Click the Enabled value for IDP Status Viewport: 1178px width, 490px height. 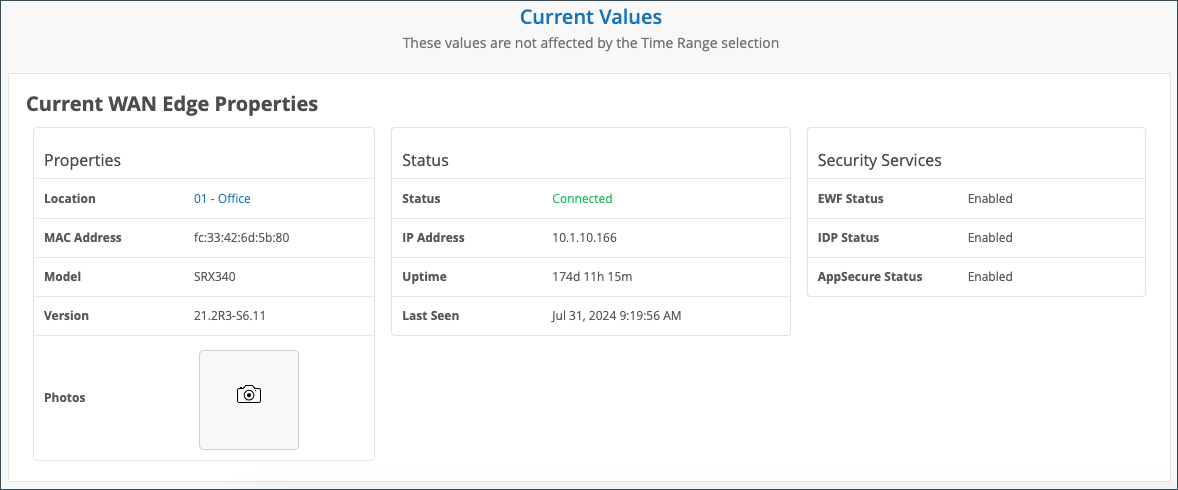(x=990, y=238)
